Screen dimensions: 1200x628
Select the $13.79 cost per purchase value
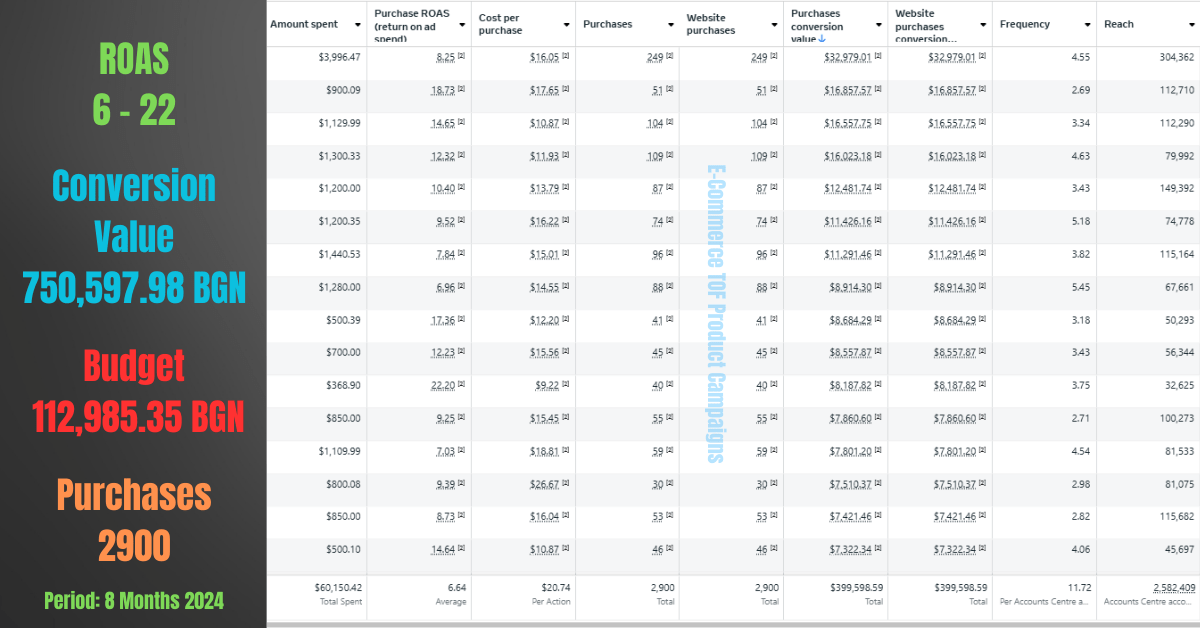[545, 189]
